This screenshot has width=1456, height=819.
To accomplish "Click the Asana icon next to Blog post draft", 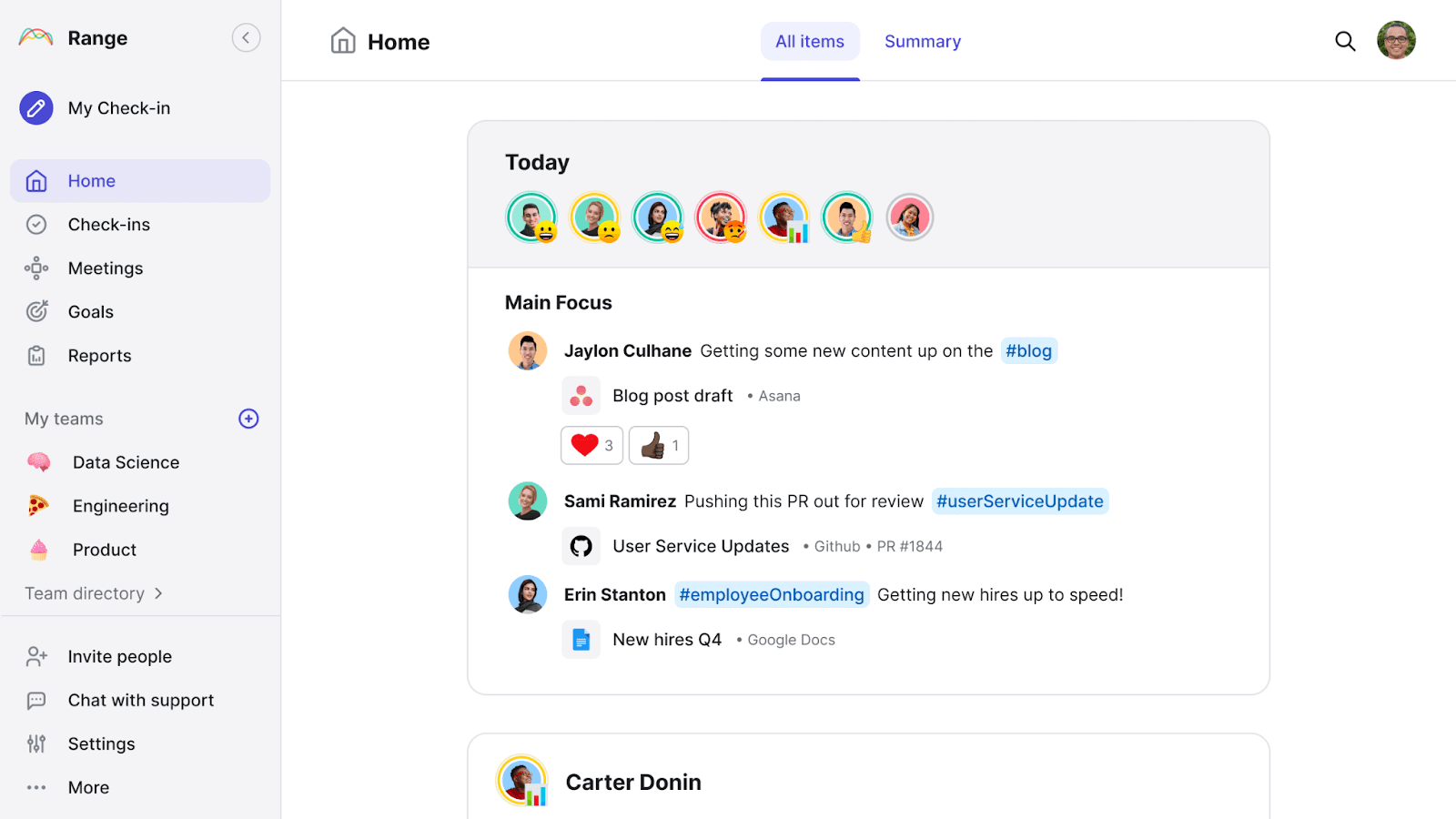I will point(581,396).
